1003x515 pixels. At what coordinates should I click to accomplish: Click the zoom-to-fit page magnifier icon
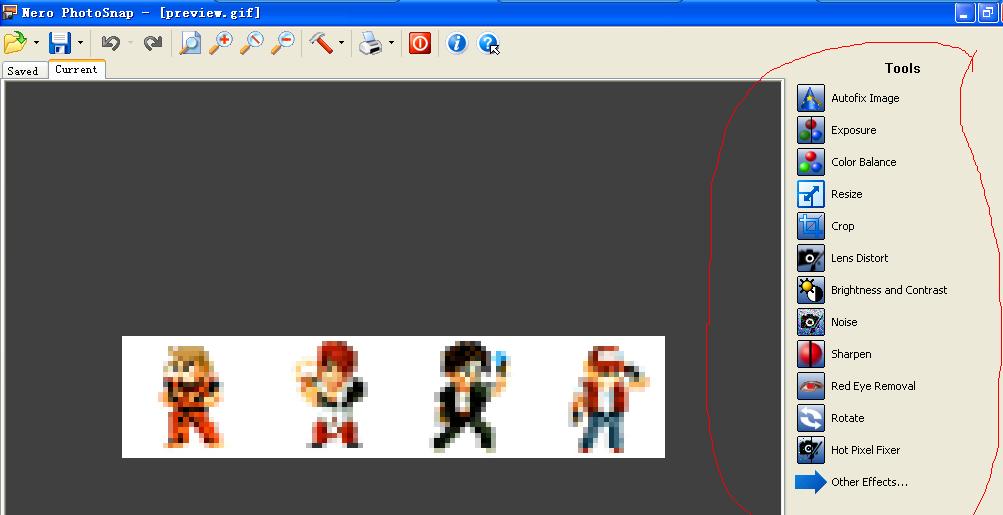[x=190, y=43]
